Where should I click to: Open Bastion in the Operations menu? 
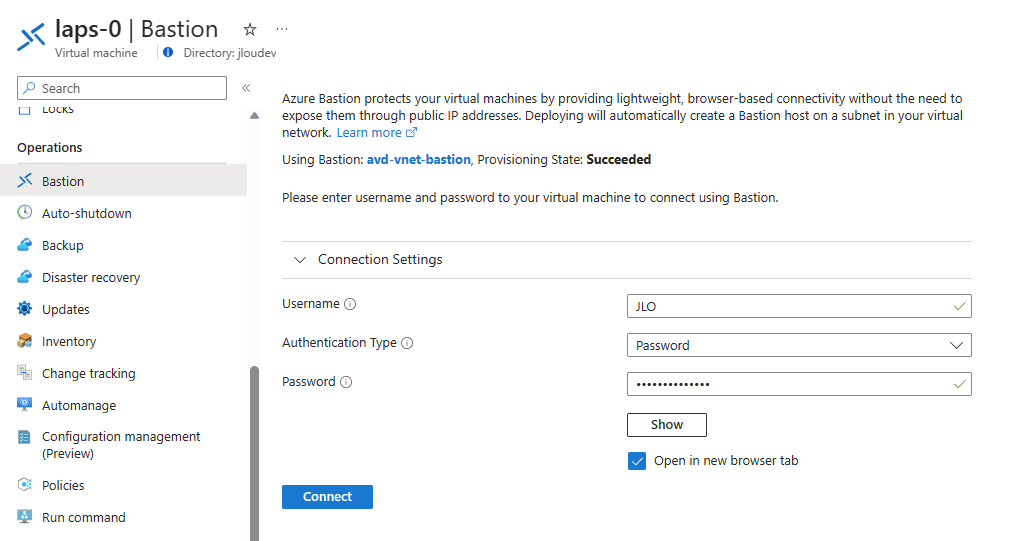pos(124,181)
